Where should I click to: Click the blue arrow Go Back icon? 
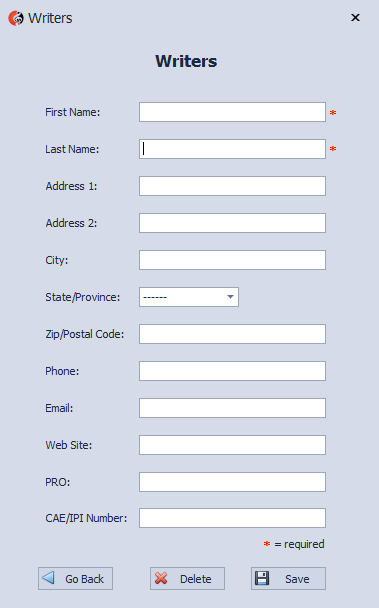pyautogui.click(x=48, y=578)
